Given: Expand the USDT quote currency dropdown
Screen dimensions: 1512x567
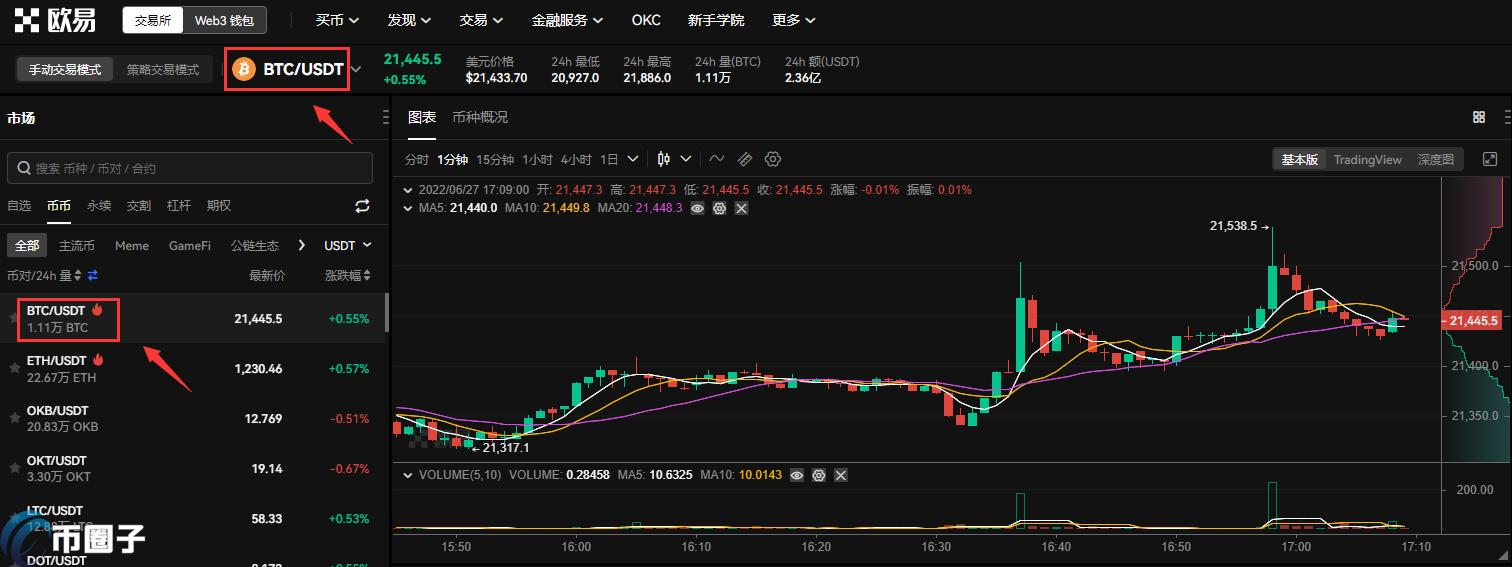Looking at the screenshot, I should tap(347, 245).
